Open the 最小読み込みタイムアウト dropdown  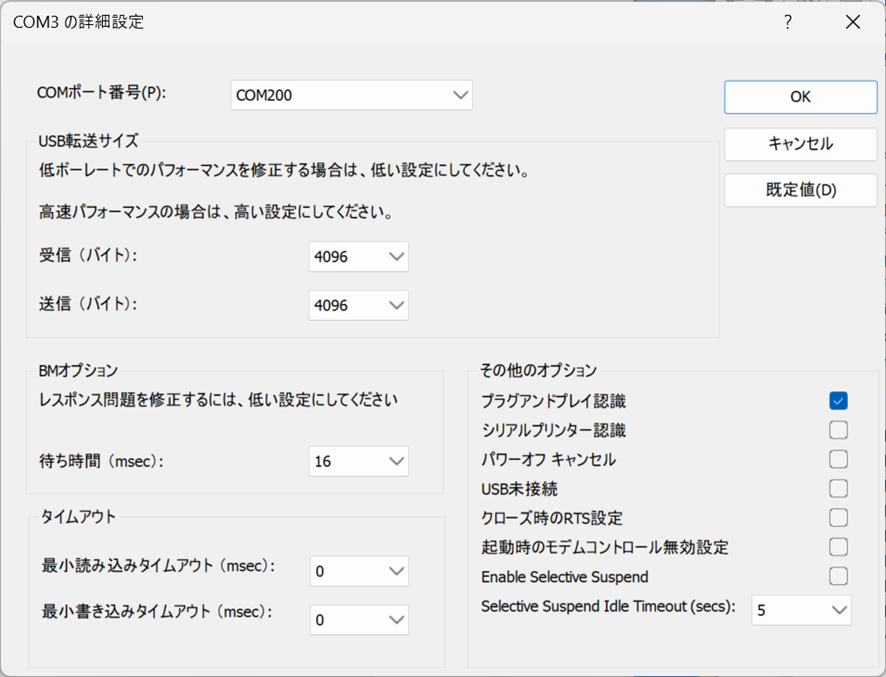(x=358, y=571)
